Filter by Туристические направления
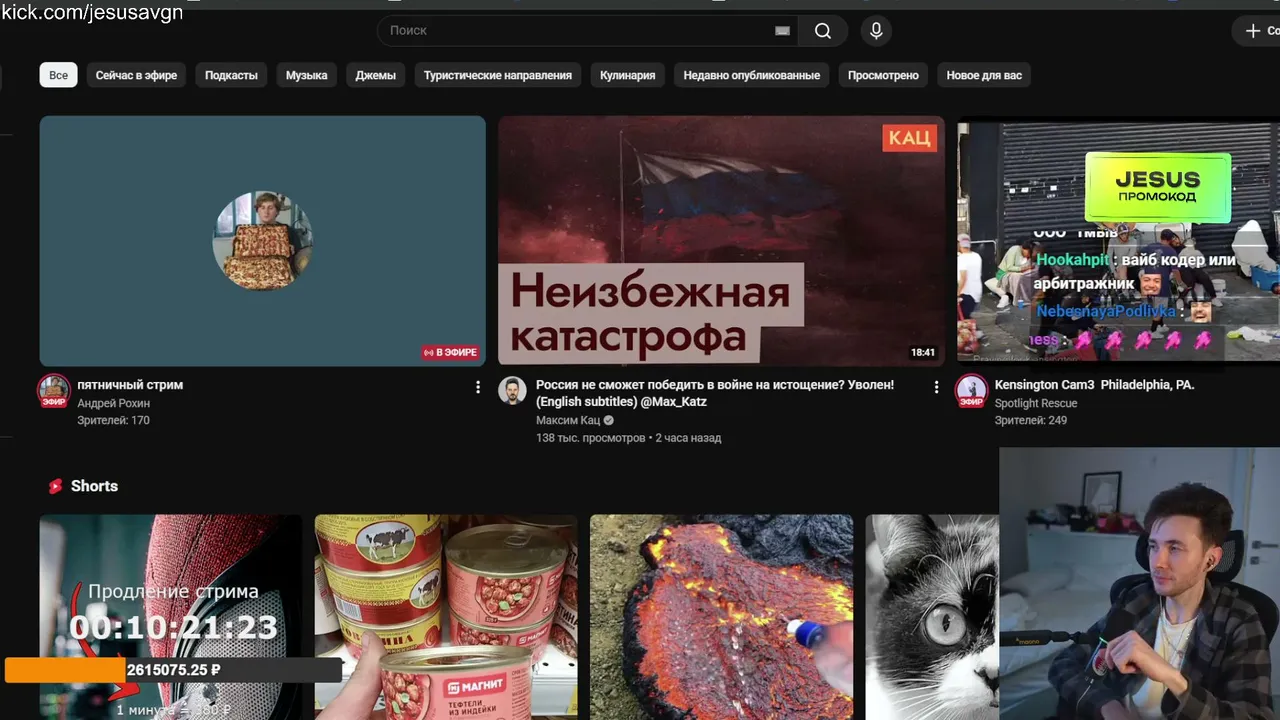This screenshot has height=720, width=1280. [x=498, y=75]
